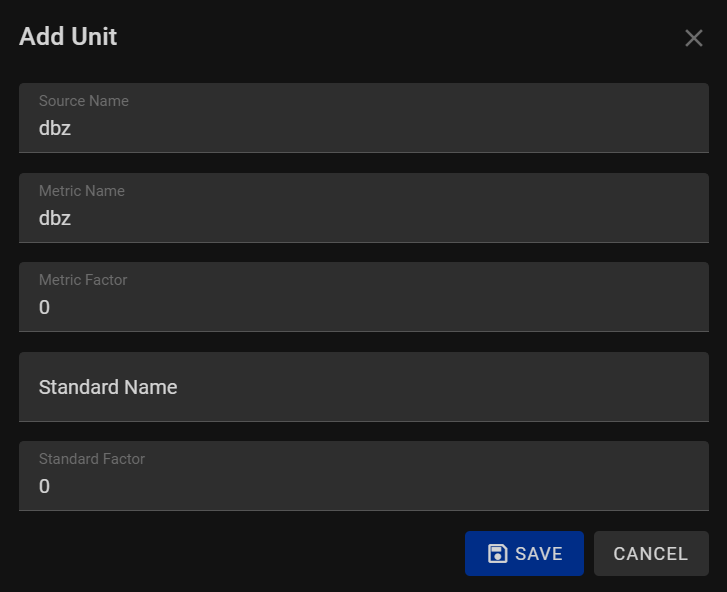Click the Source Name input field
This screenshot has height=592, width=727.
coord(364,118)
